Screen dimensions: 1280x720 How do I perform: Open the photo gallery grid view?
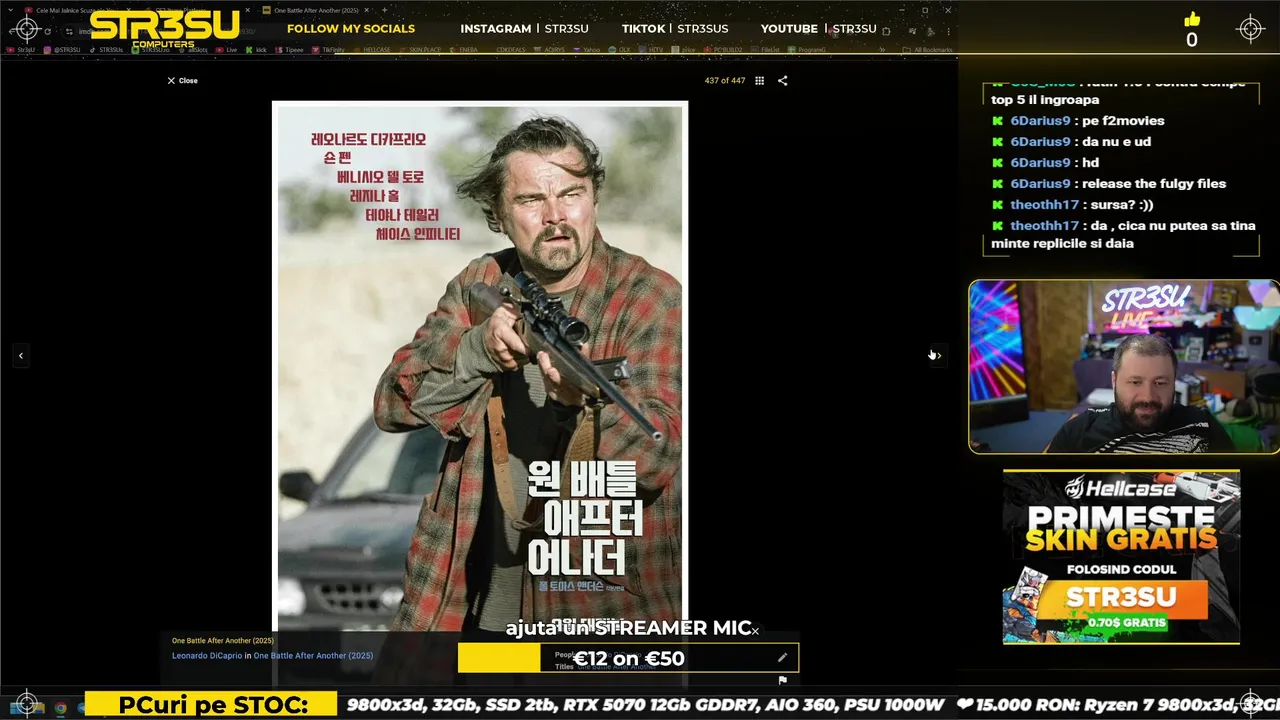[x=760, y=81]
